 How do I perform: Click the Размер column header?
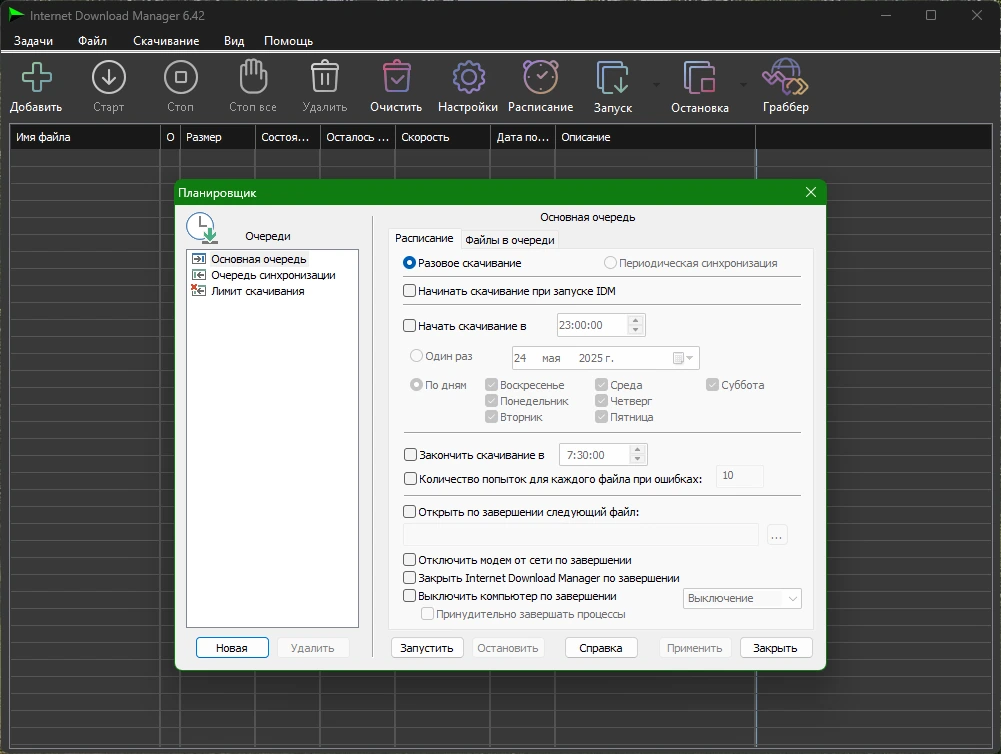[217, 137]
